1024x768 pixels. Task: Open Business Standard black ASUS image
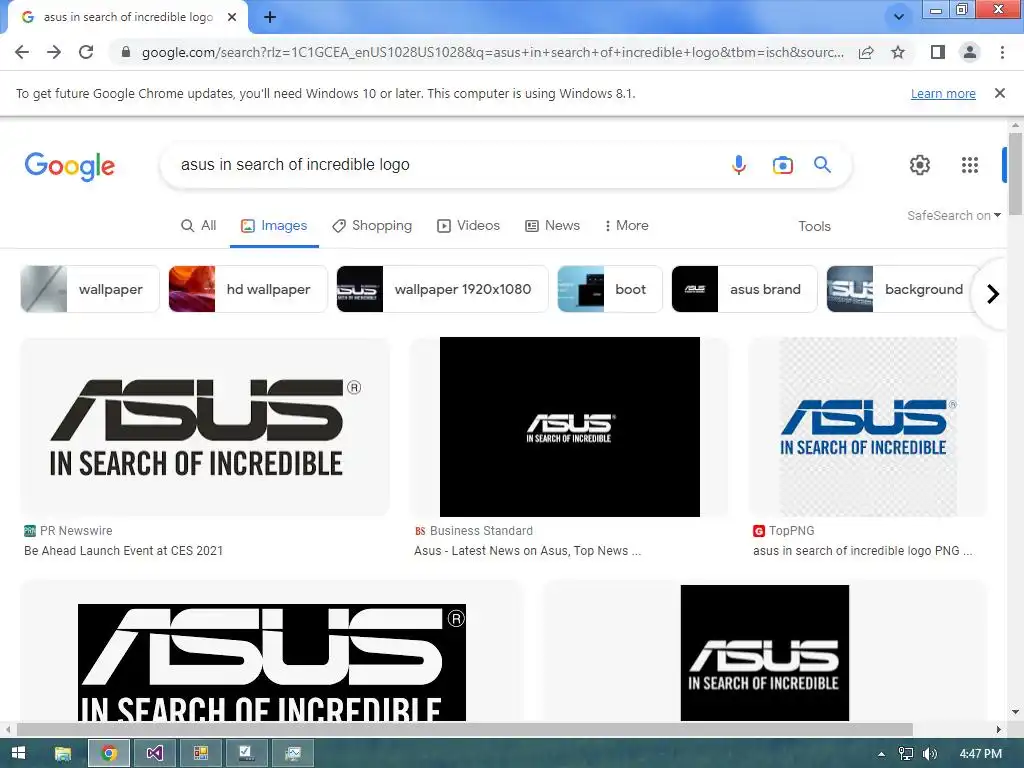pyautogui.click(x=569, y=426)
